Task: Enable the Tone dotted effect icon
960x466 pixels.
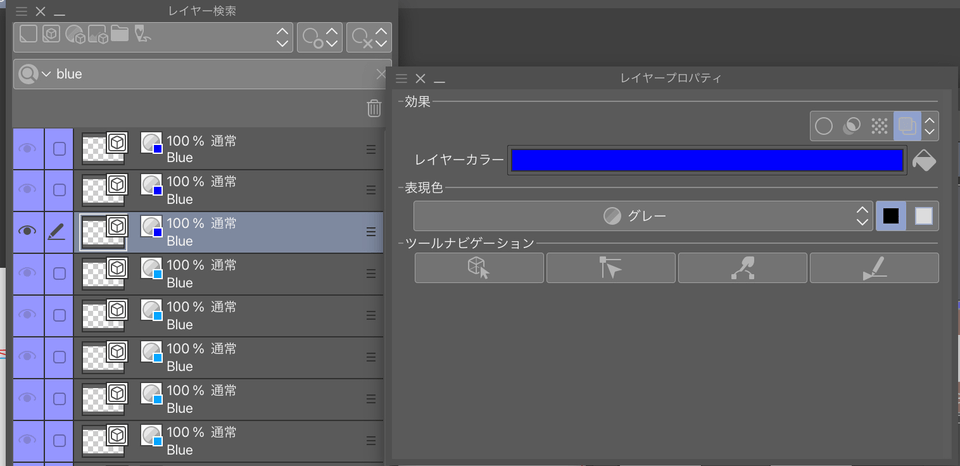Action: point(879,126)
